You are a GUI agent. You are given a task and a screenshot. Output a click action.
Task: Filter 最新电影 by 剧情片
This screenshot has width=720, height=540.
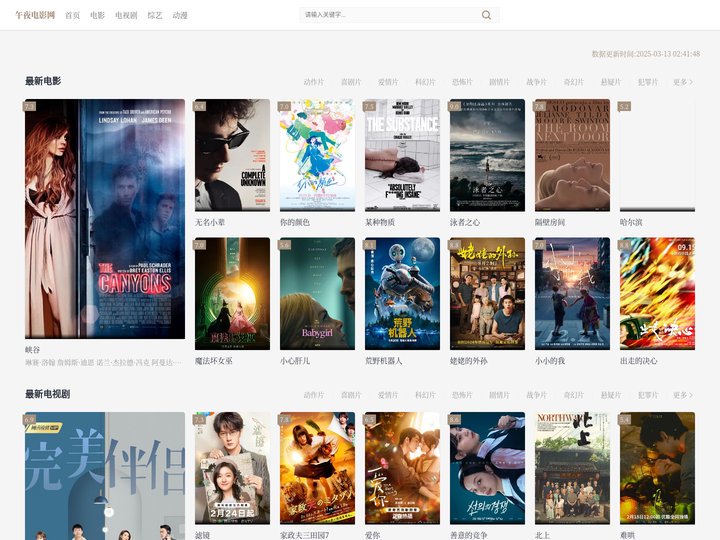click(x=499, y=82)
